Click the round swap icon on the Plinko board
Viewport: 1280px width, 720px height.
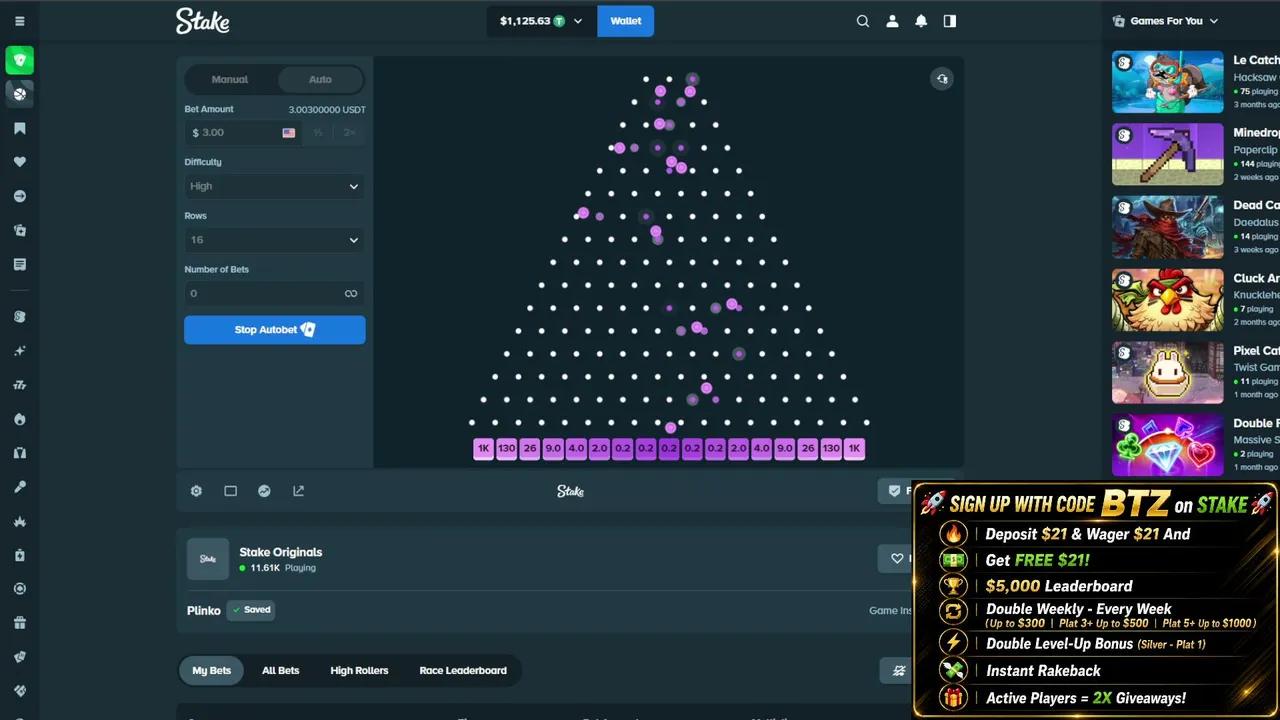[942, 79]
